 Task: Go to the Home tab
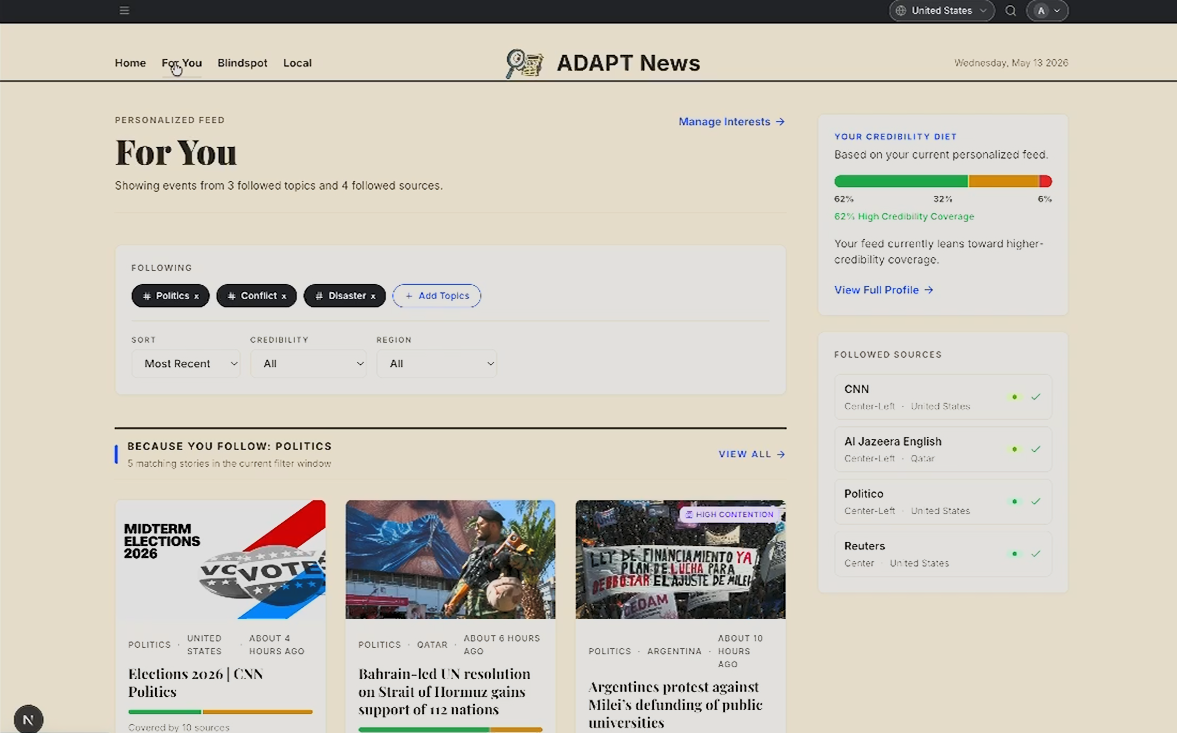[131, 63]
